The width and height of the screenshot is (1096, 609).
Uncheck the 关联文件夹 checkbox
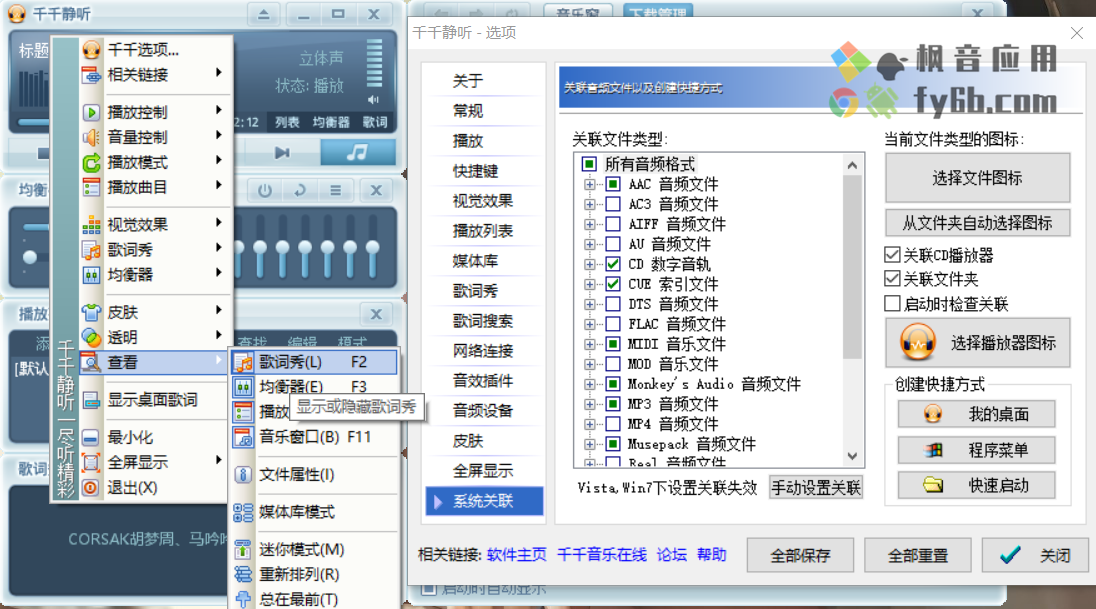[892, 279]
